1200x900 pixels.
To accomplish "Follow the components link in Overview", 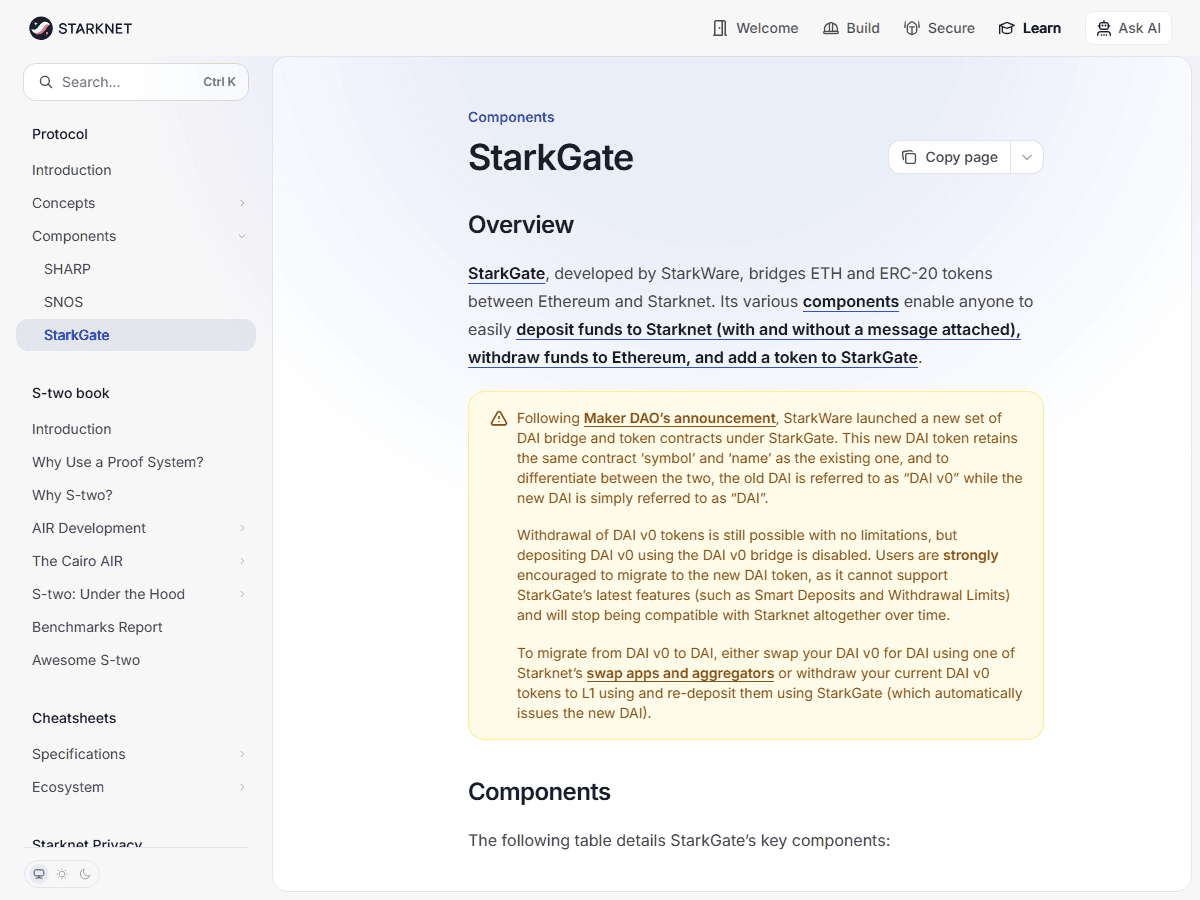I will (x=851, y=301).
